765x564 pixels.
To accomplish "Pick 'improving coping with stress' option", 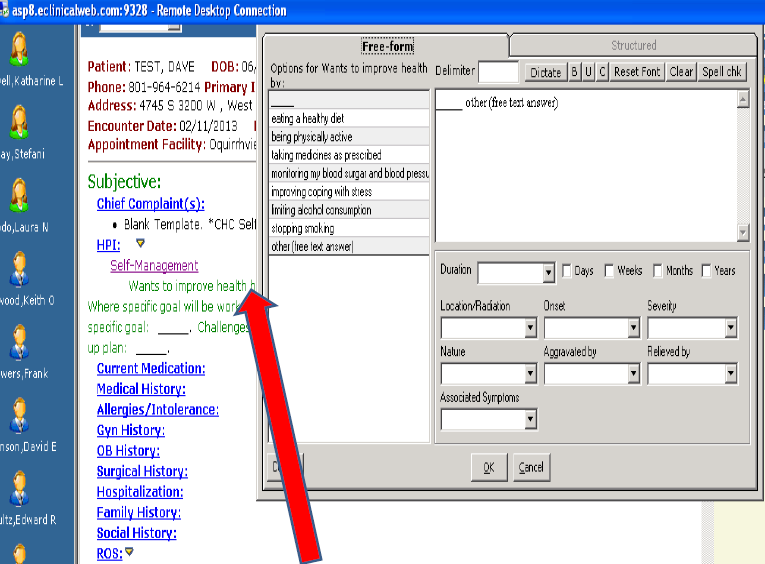I will click(x=349, y=192).
